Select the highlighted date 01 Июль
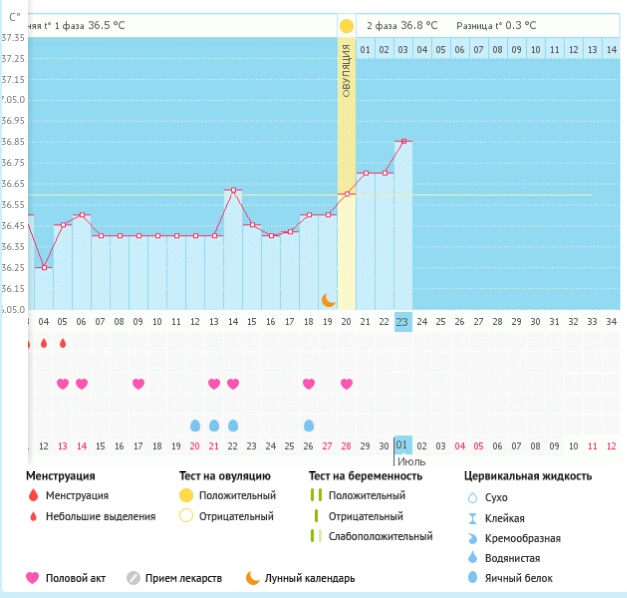The height and width of the screenshot is (598, 627). (403, 446)
